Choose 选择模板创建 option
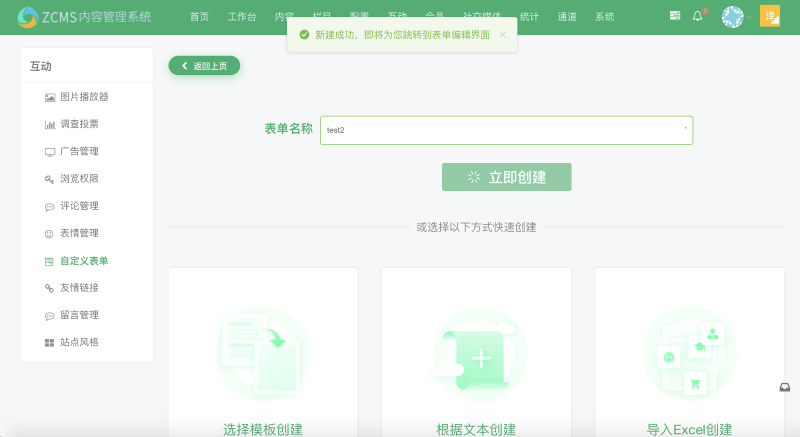 click(x=263, y=429)
